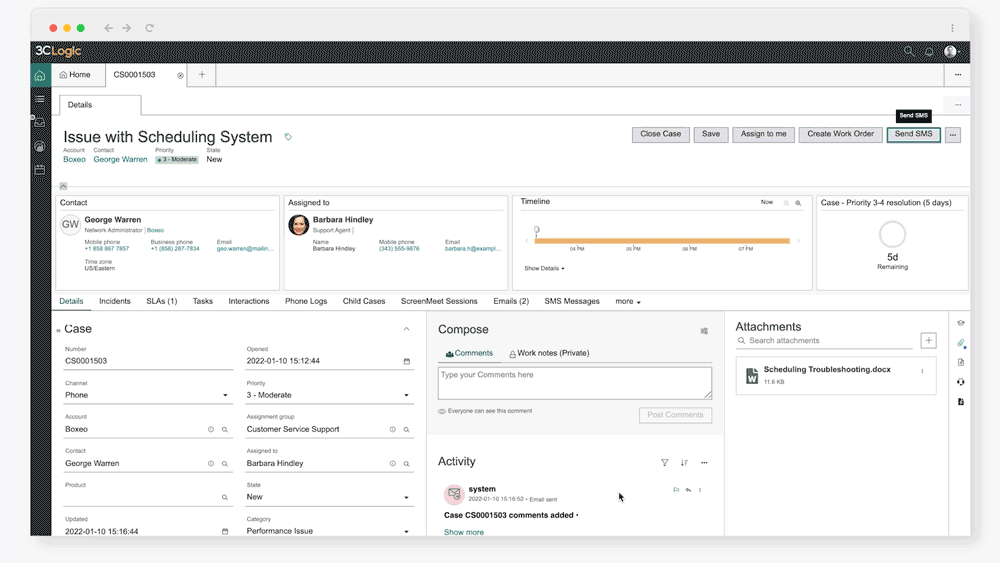This screenshot has height=563, width=1000.
Task: Click the Search attachments field
Action: [824, 341]
